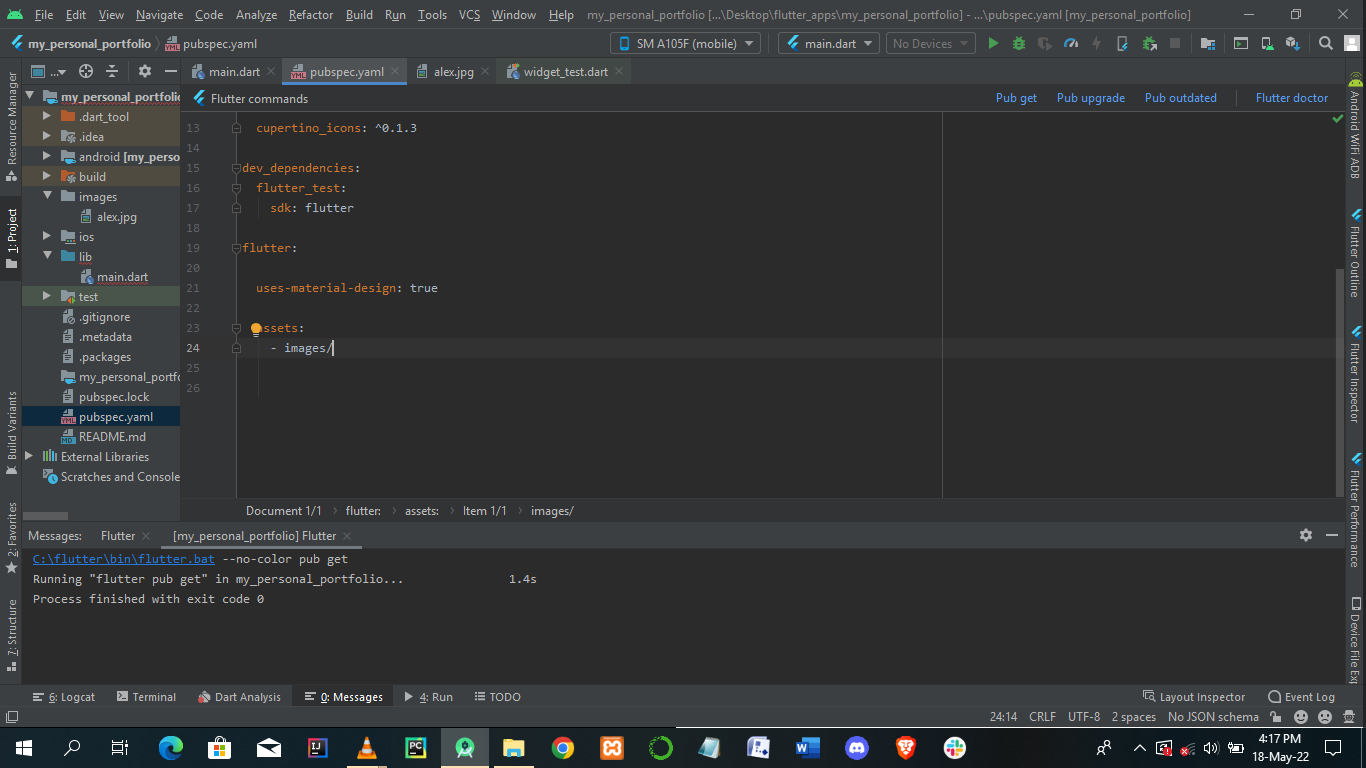The width and height of the screenshot is (1366, 768).
Task: Click UTF-8 encoding in status bar
Action: pos(1084,717)
